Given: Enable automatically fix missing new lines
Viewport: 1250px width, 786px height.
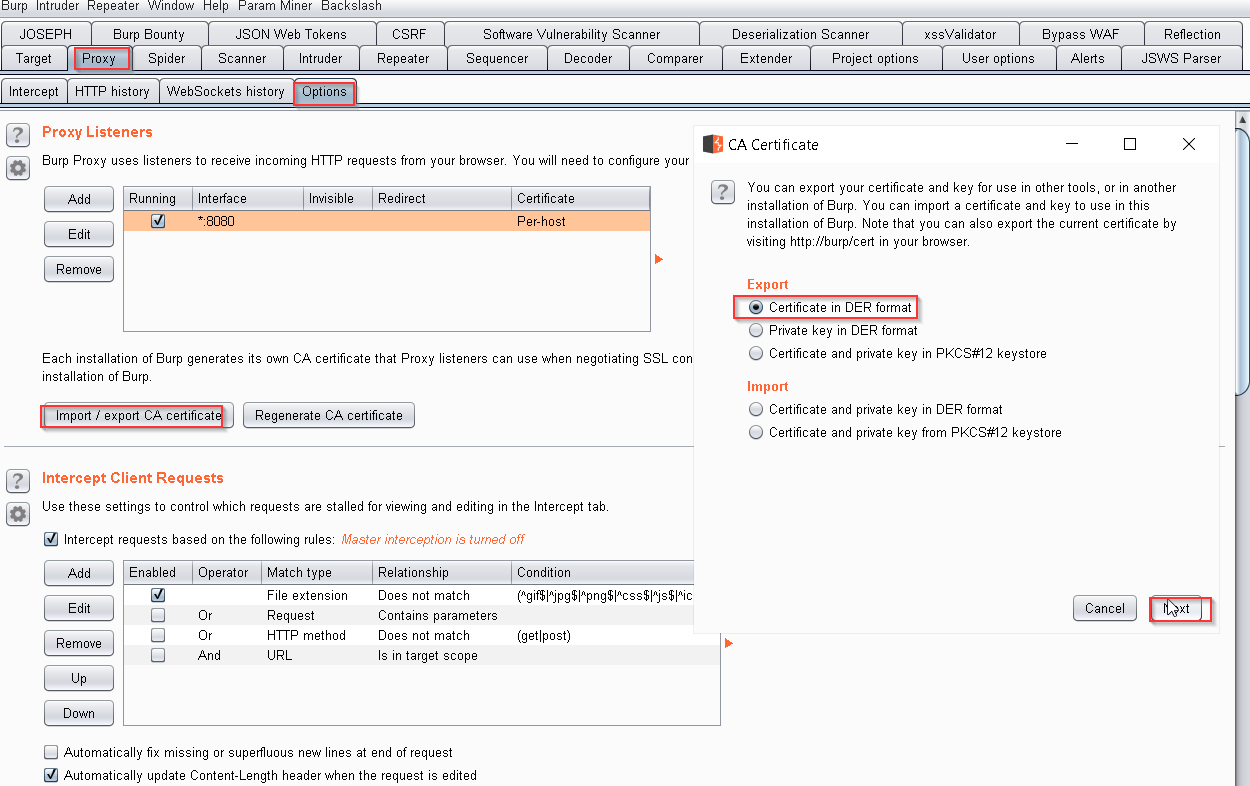Looking at the screenshot, I should tap(51, 752).
